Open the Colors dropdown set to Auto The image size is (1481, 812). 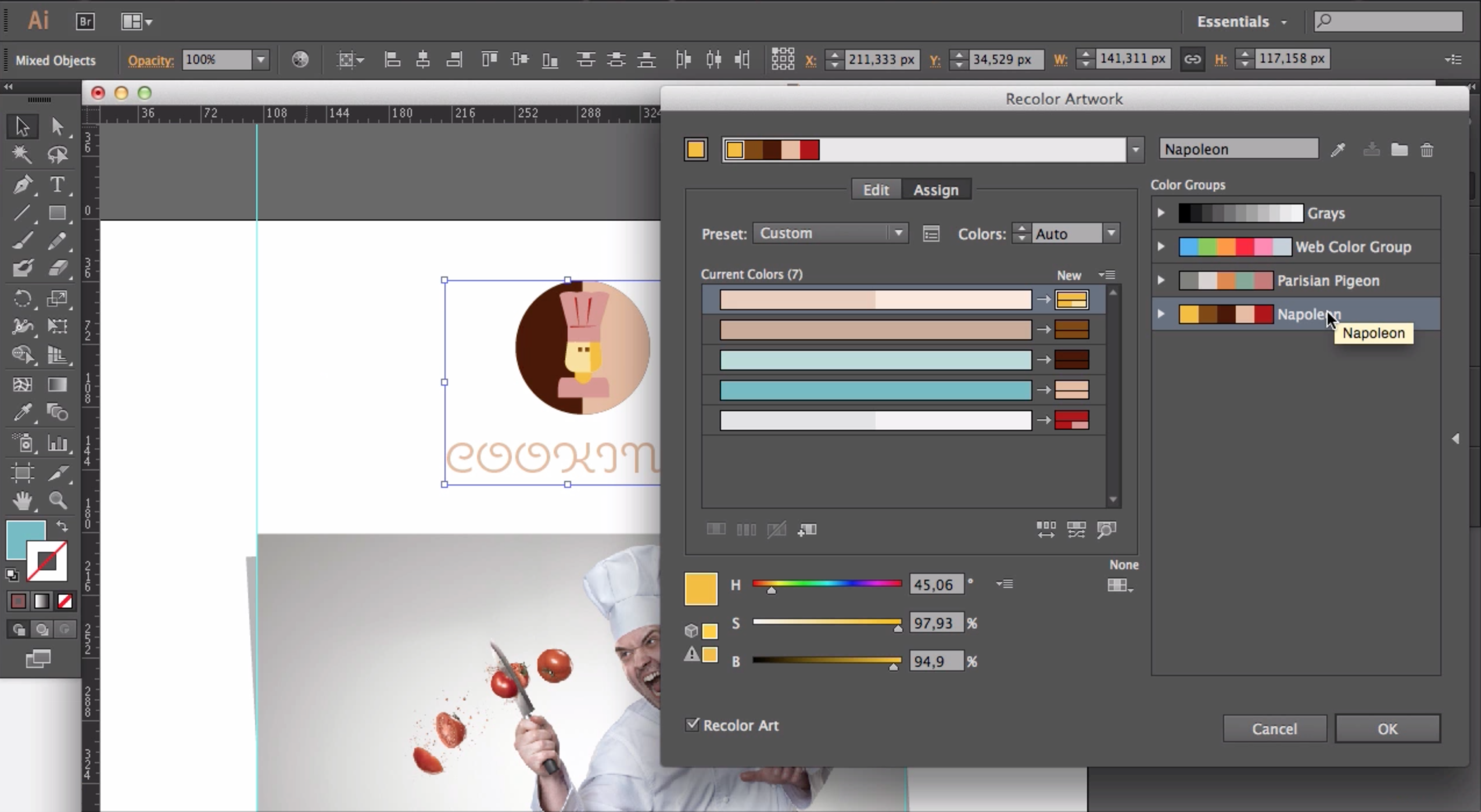[x=1110, y=233]
